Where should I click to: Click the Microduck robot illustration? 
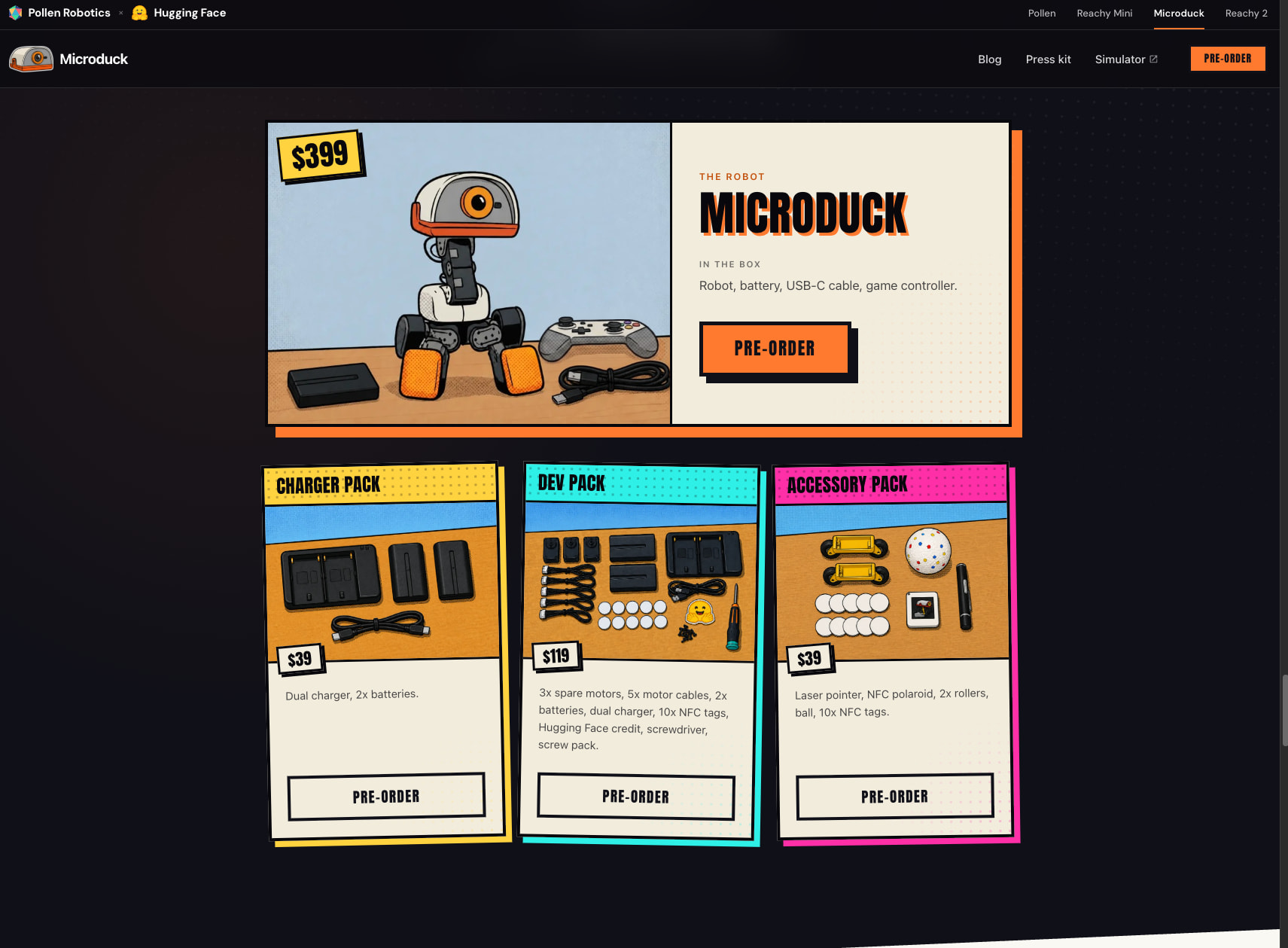(469, 273)
